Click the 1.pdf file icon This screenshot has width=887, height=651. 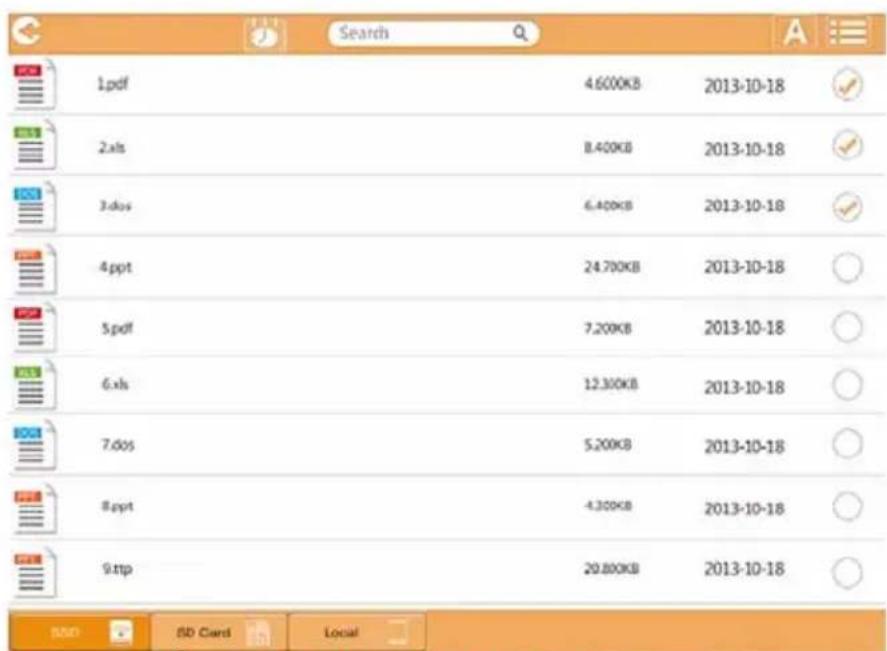pos(34,85)
